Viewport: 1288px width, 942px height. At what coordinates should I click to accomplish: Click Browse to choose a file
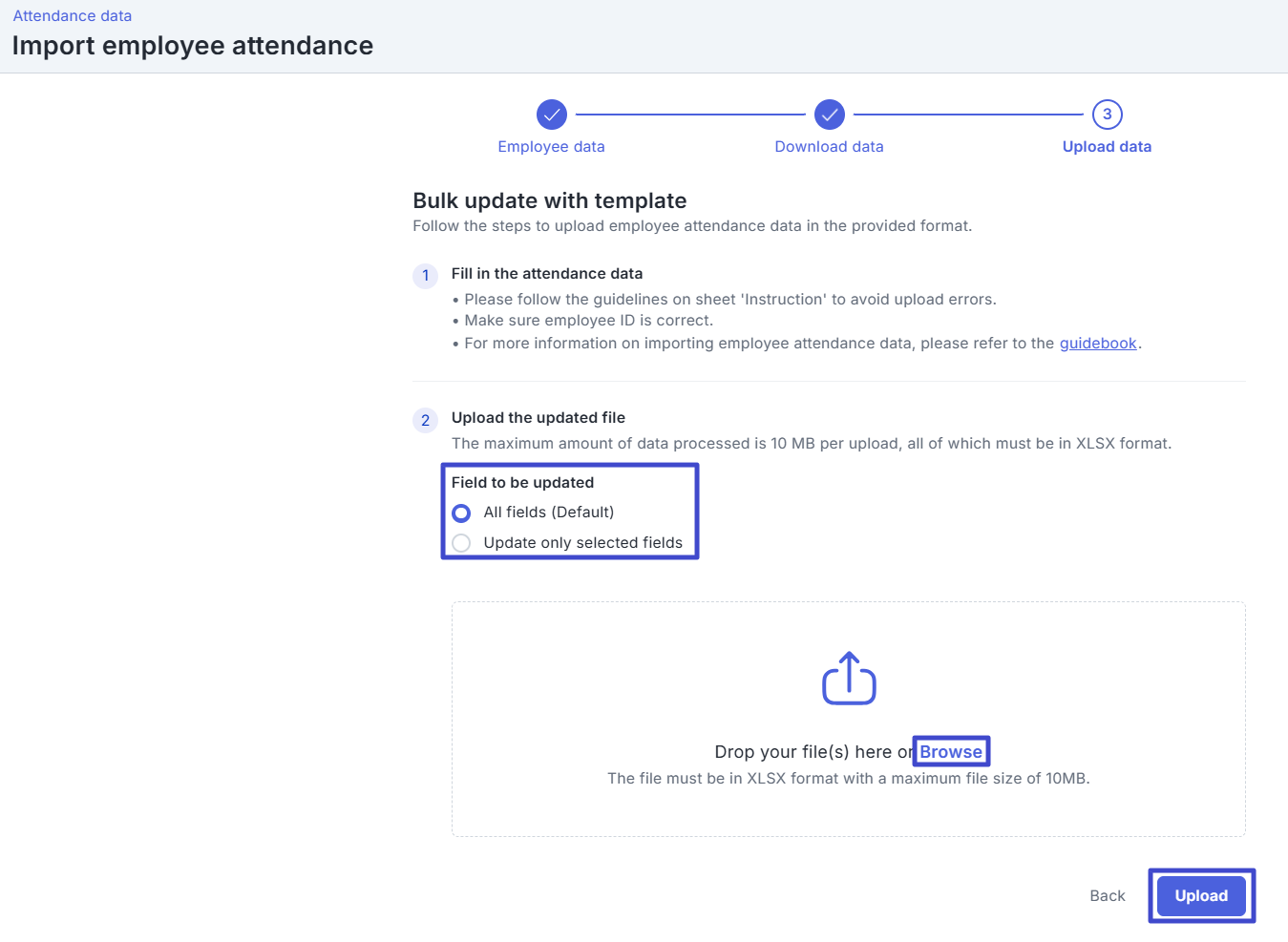[951, 752]
